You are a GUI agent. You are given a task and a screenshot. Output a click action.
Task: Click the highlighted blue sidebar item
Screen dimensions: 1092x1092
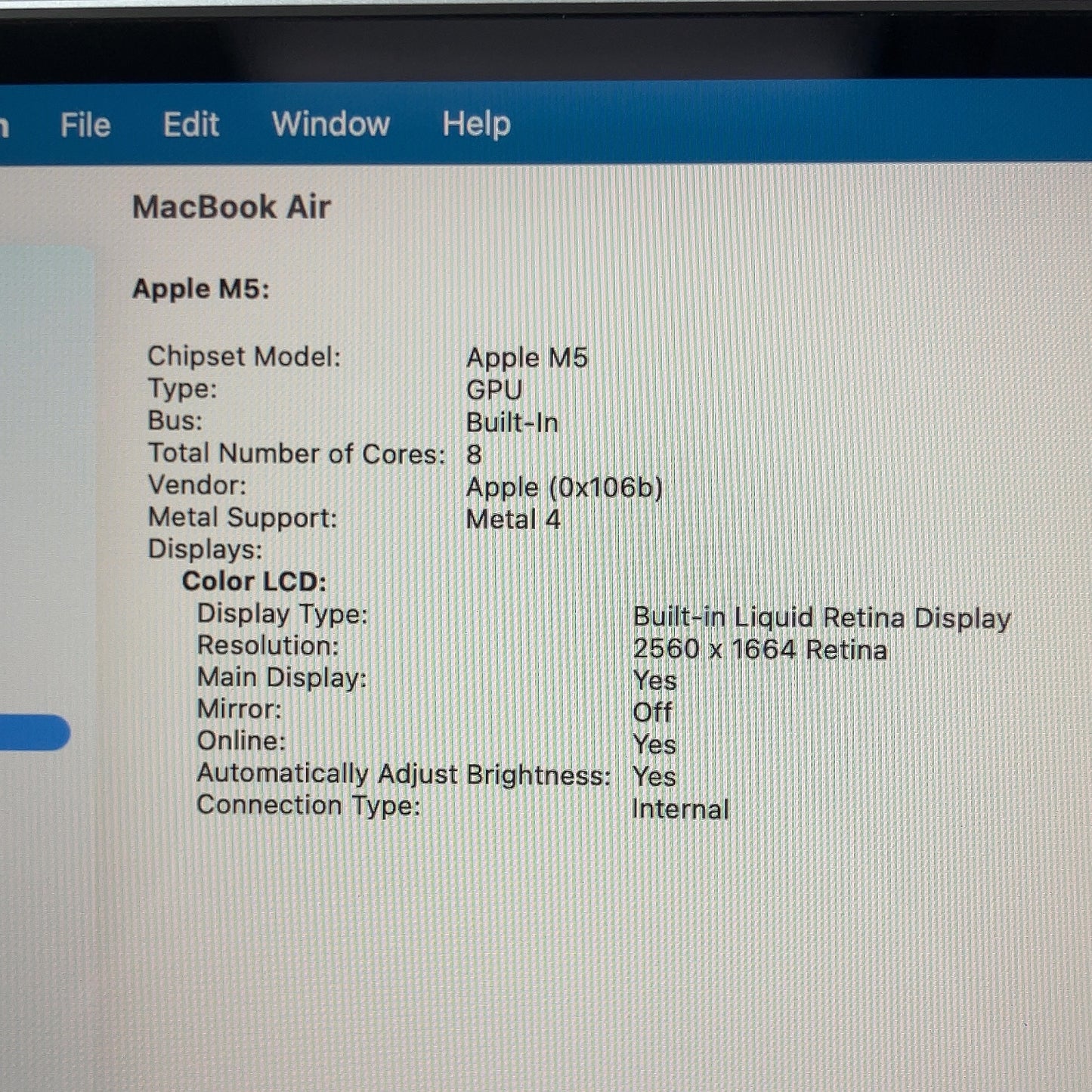pyautogui.click(x=34, y=732)
